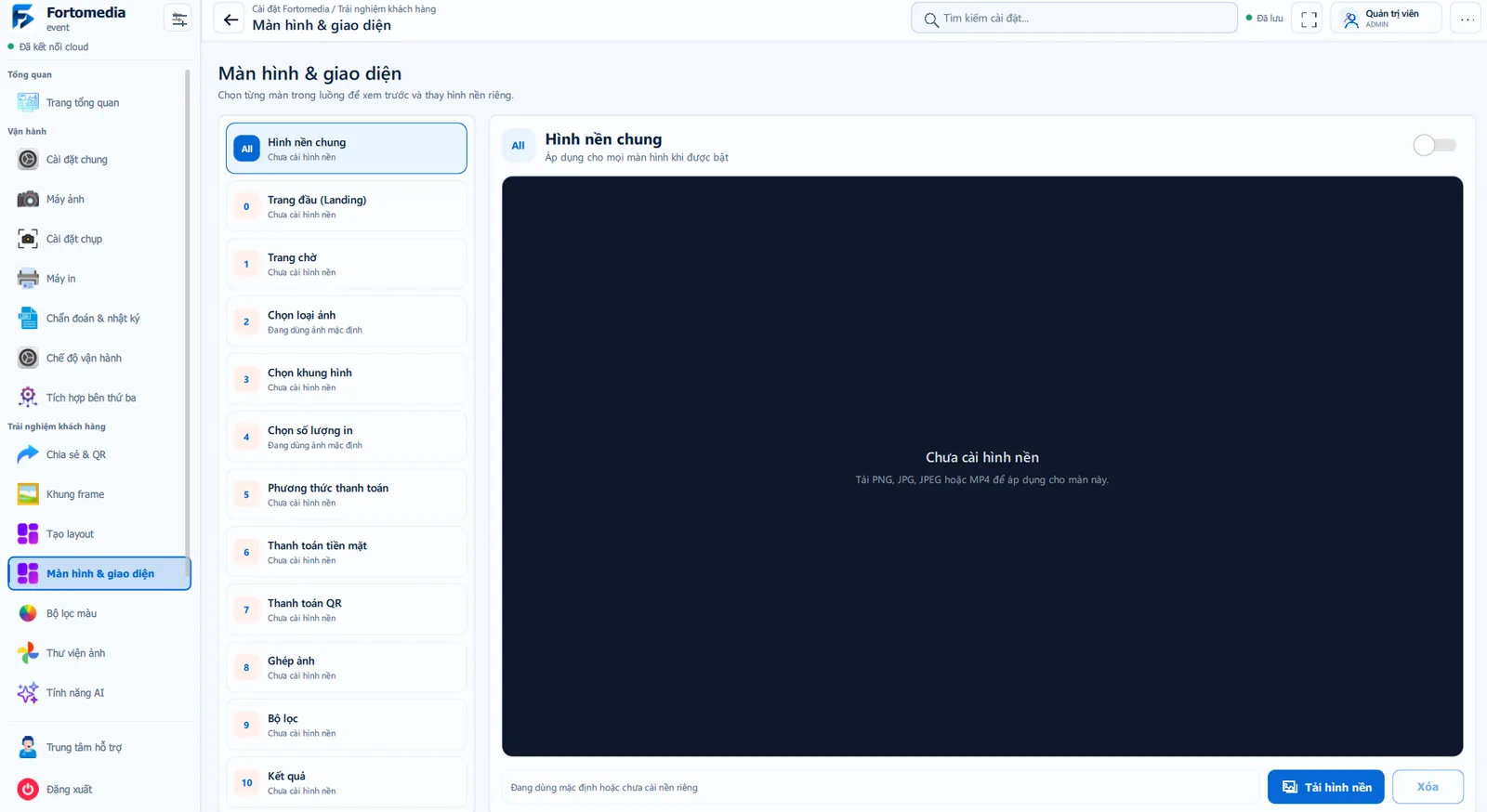This screenshot has height=812, width=1487.
Task: Click the Xóa delete button
Action: point(1428,787)
